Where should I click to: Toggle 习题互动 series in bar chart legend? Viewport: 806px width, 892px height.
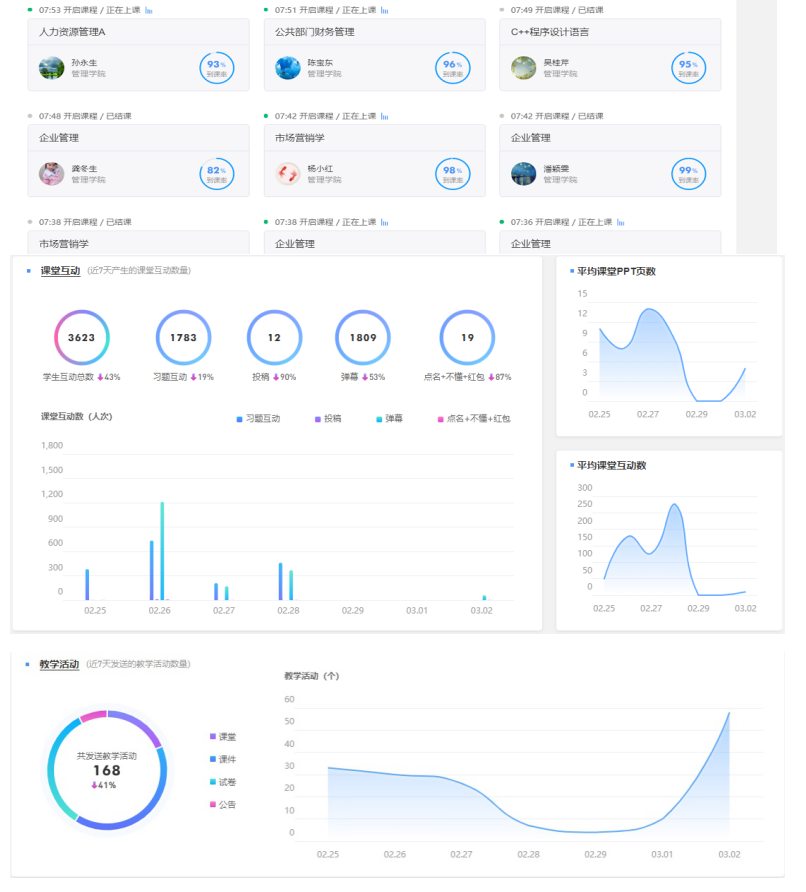[258, 419]
